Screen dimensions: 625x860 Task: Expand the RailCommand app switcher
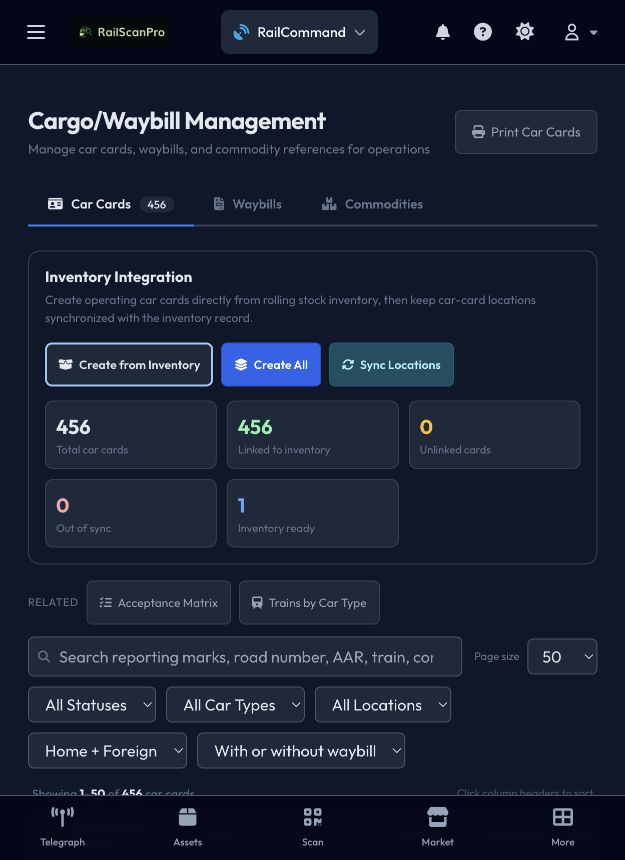tap(299, 32)
